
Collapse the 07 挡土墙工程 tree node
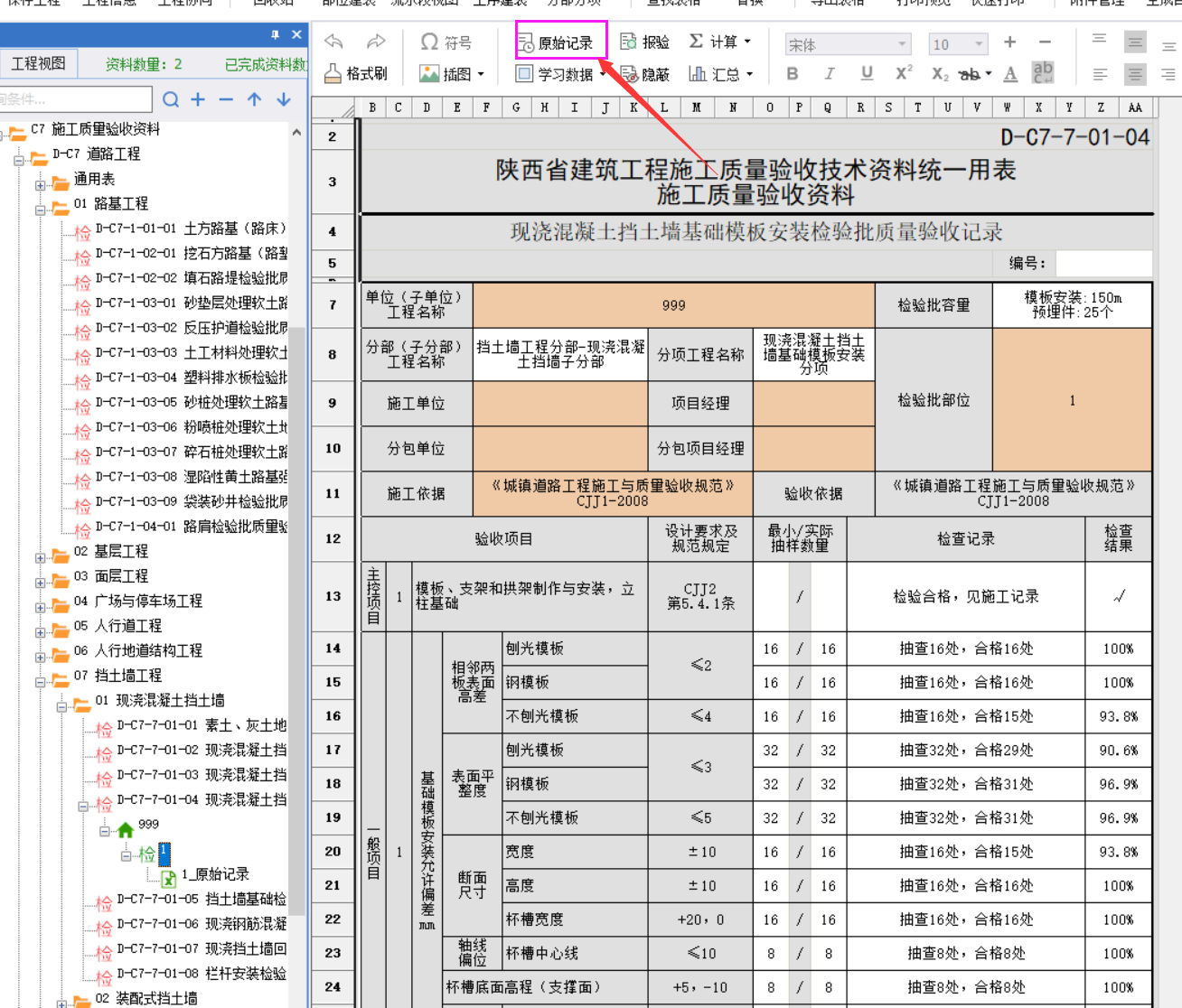(40, 682)
